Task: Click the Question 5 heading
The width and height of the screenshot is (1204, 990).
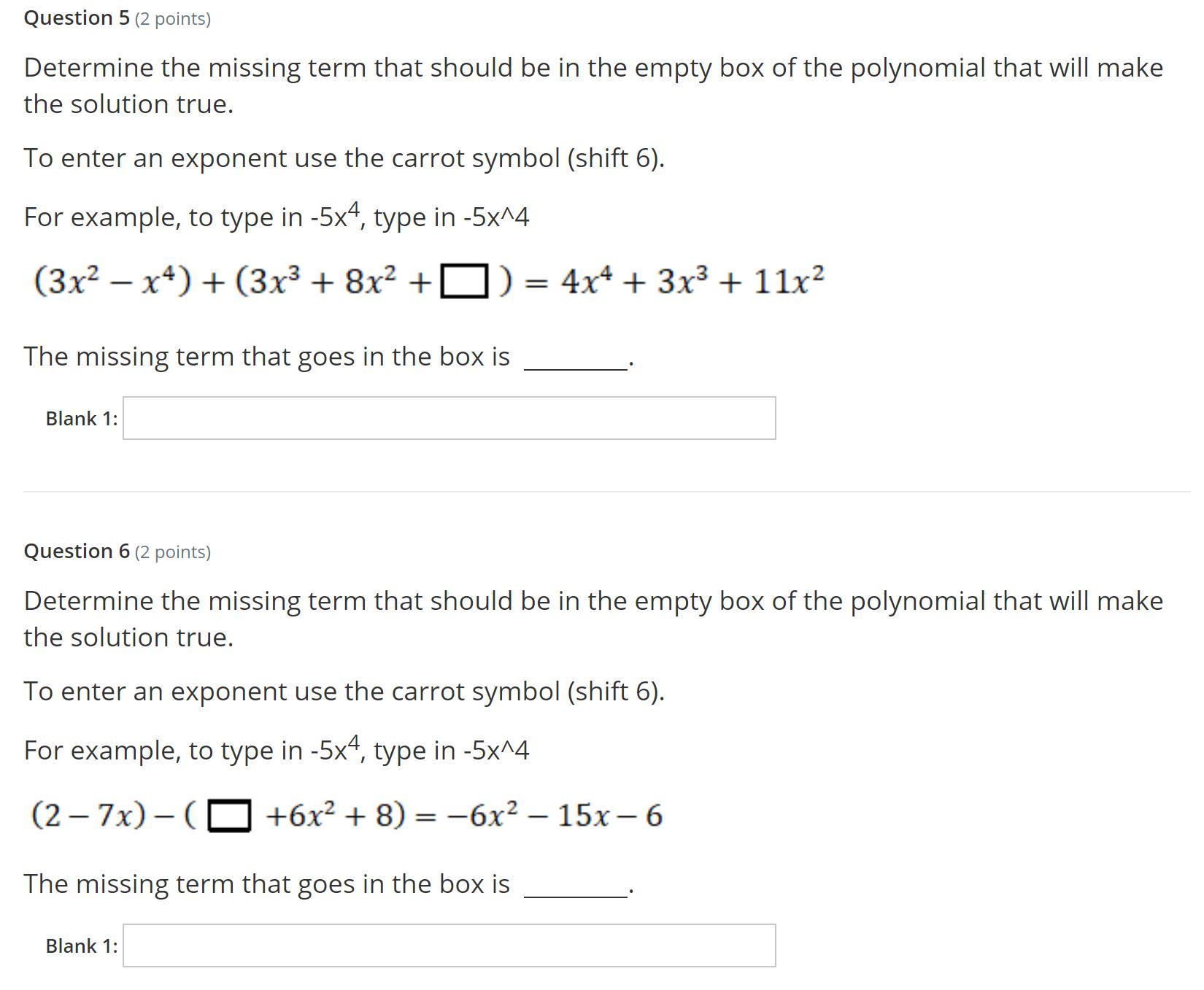Action: coord(77,18)
